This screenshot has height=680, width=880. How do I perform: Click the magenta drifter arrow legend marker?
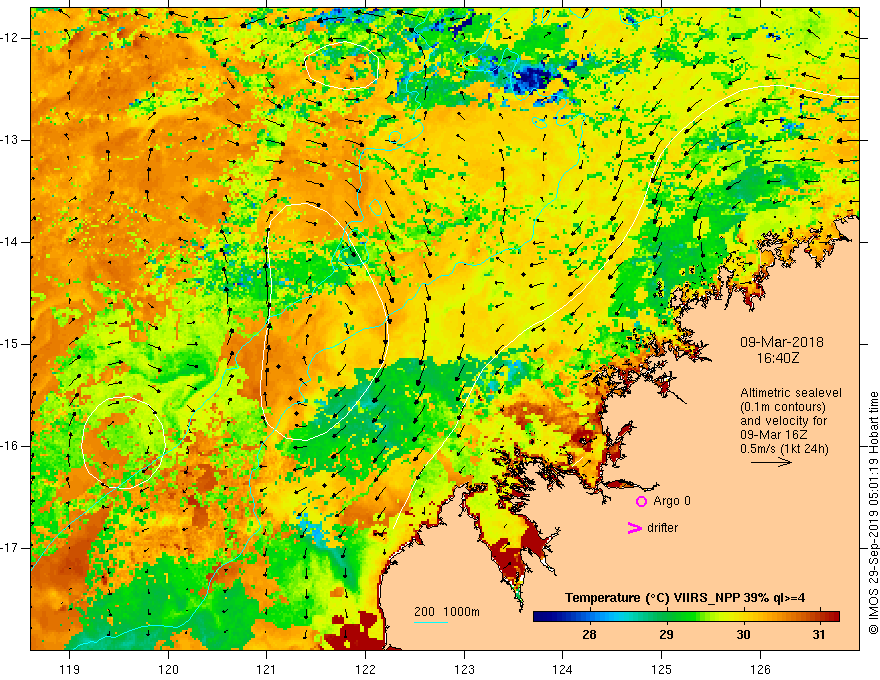point(634,528)
